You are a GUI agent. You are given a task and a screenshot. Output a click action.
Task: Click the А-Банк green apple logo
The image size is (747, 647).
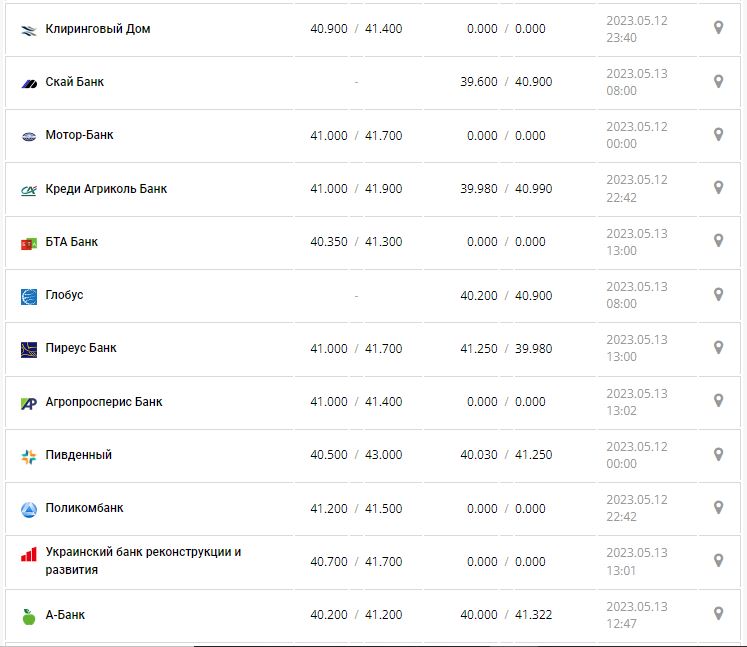point(28,616)
